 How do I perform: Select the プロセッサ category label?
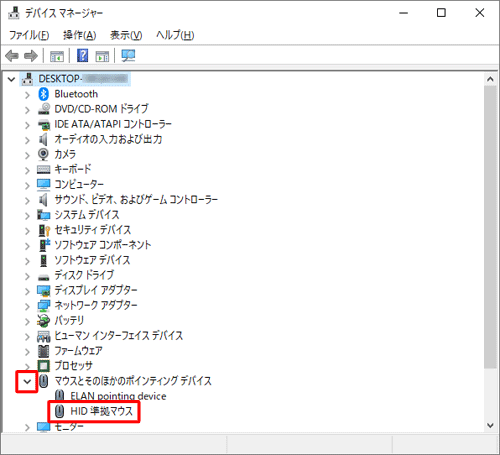pyautogui.click(x=73, y=366)
